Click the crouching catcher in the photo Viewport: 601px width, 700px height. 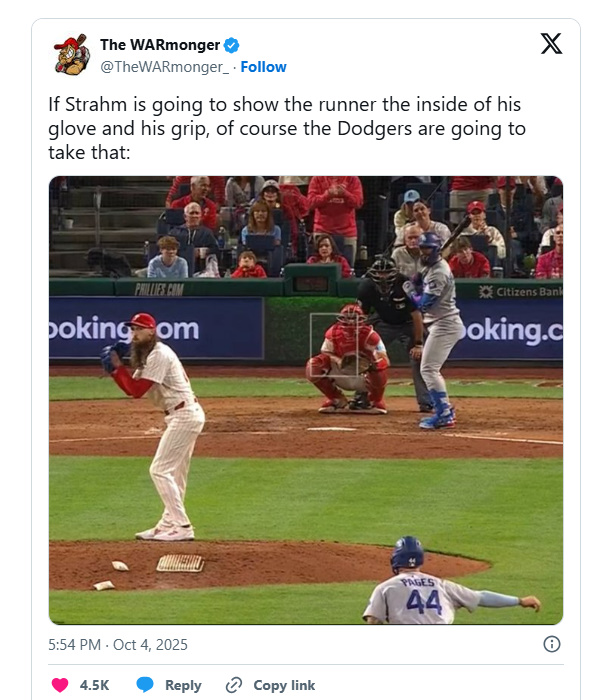point(348,360)
